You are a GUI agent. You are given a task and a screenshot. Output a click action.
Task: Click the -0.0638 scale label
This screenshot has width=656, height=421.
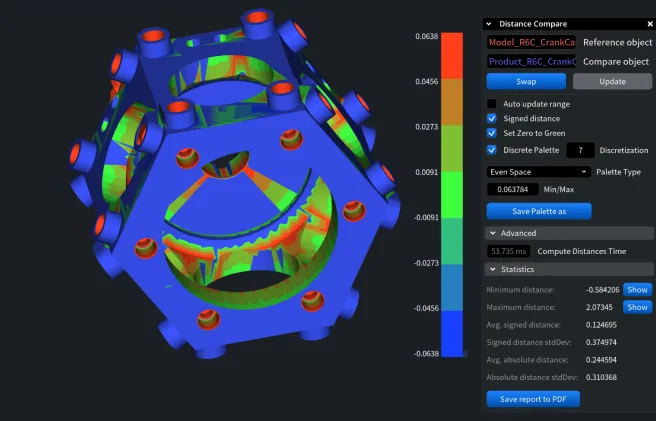click(426, 354)
